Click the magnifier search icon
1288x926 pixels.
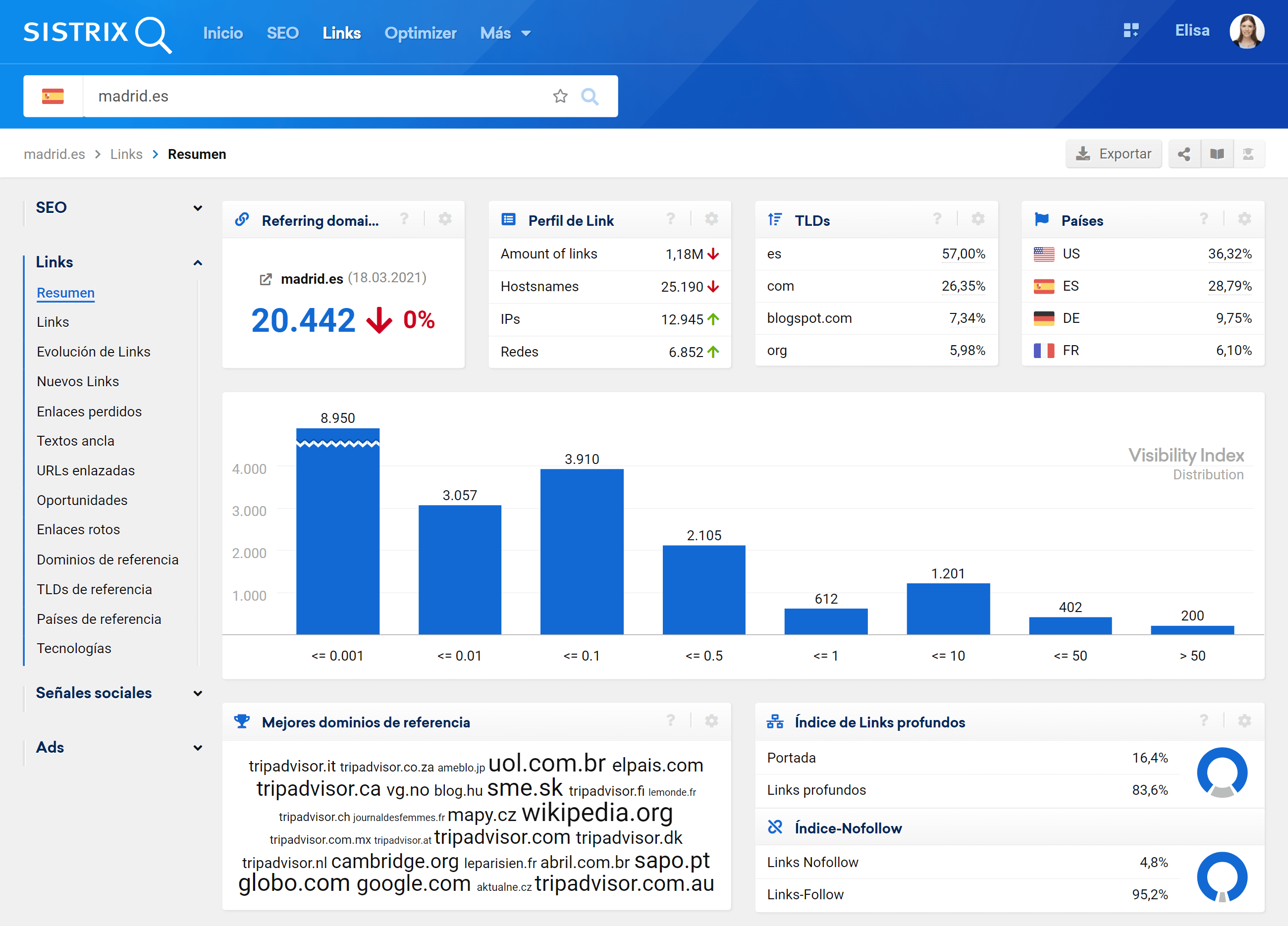[x=590, y=97]
